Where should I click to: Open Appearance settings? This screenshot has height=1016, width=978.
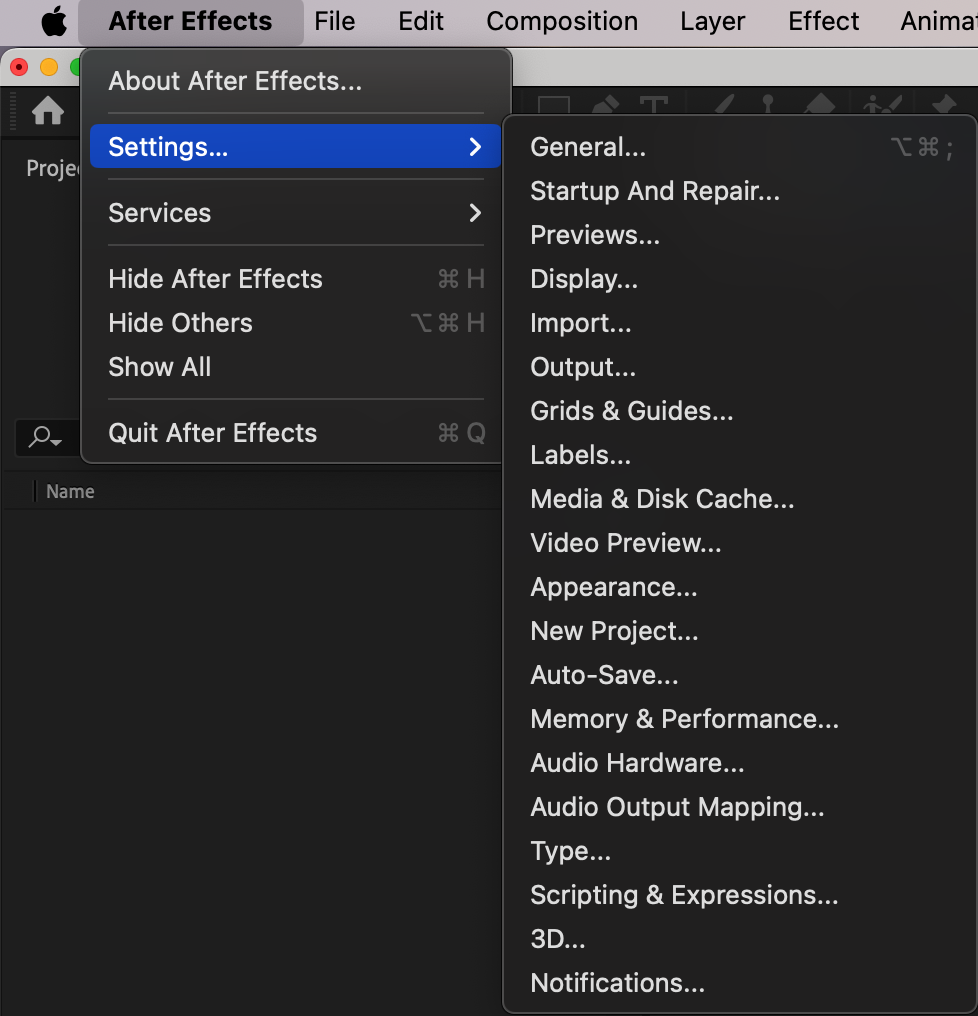click(613, 587)
